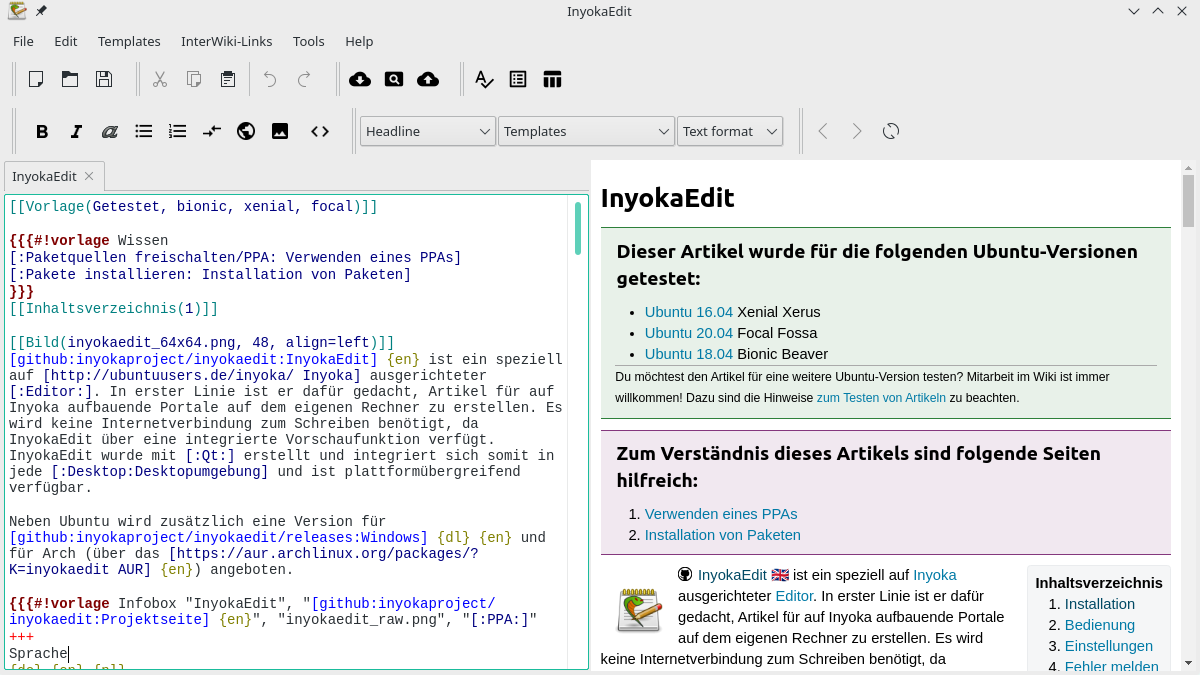Click the InyokaEdit GitHub link in the preview
This screenshot has height=675, width=1200.
click(732, 575)
